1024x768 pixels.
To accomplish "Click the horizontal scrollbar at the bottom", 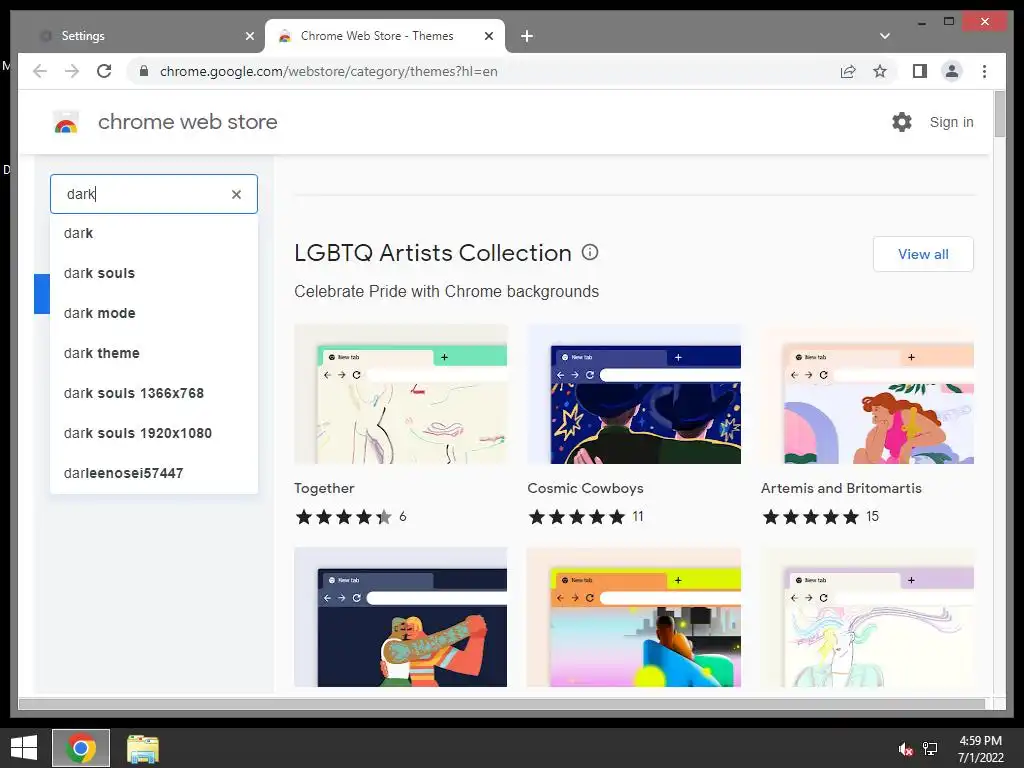I will [x=502, y=703].
